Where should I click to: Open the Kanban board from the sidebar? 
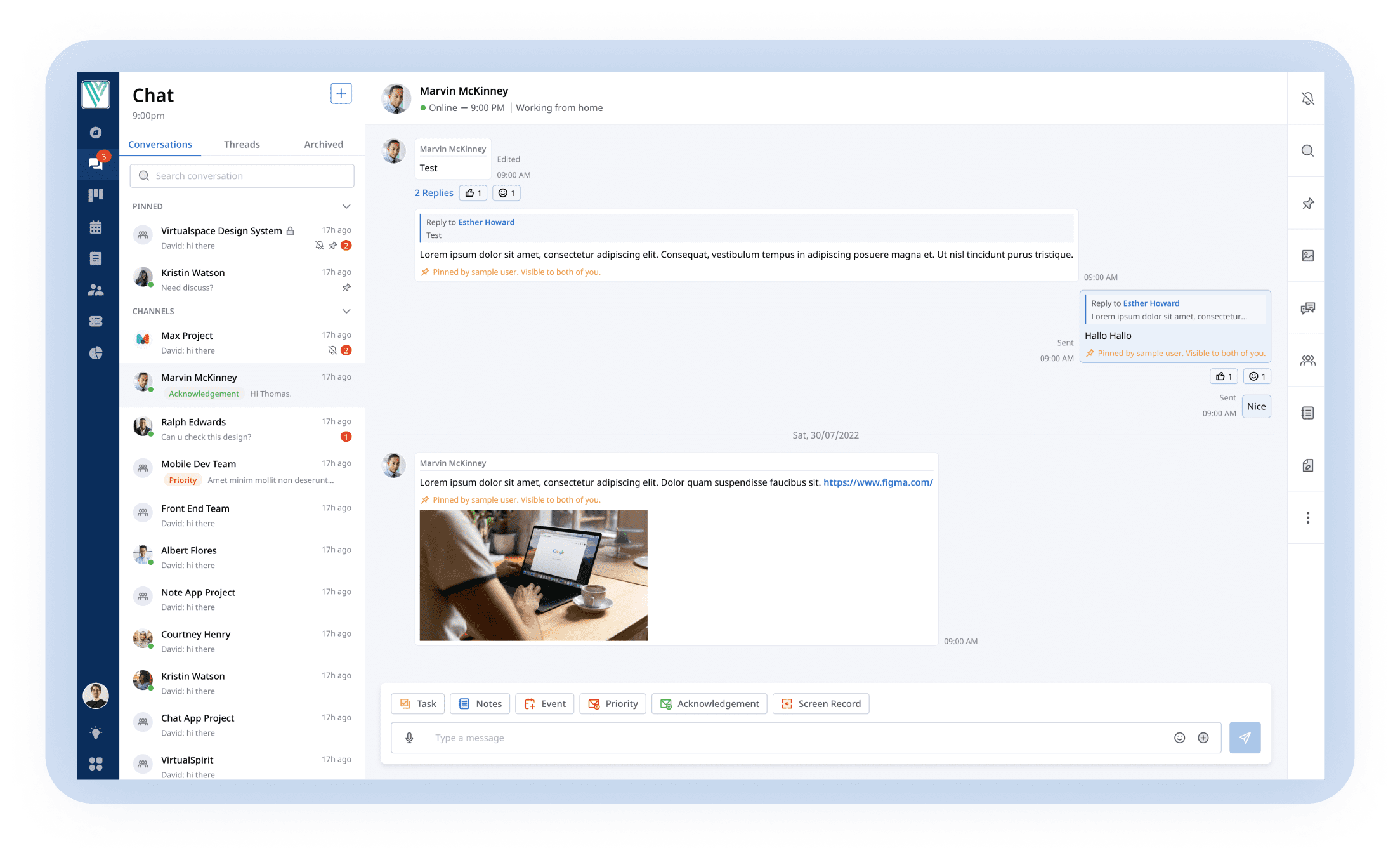coord(96,195)
